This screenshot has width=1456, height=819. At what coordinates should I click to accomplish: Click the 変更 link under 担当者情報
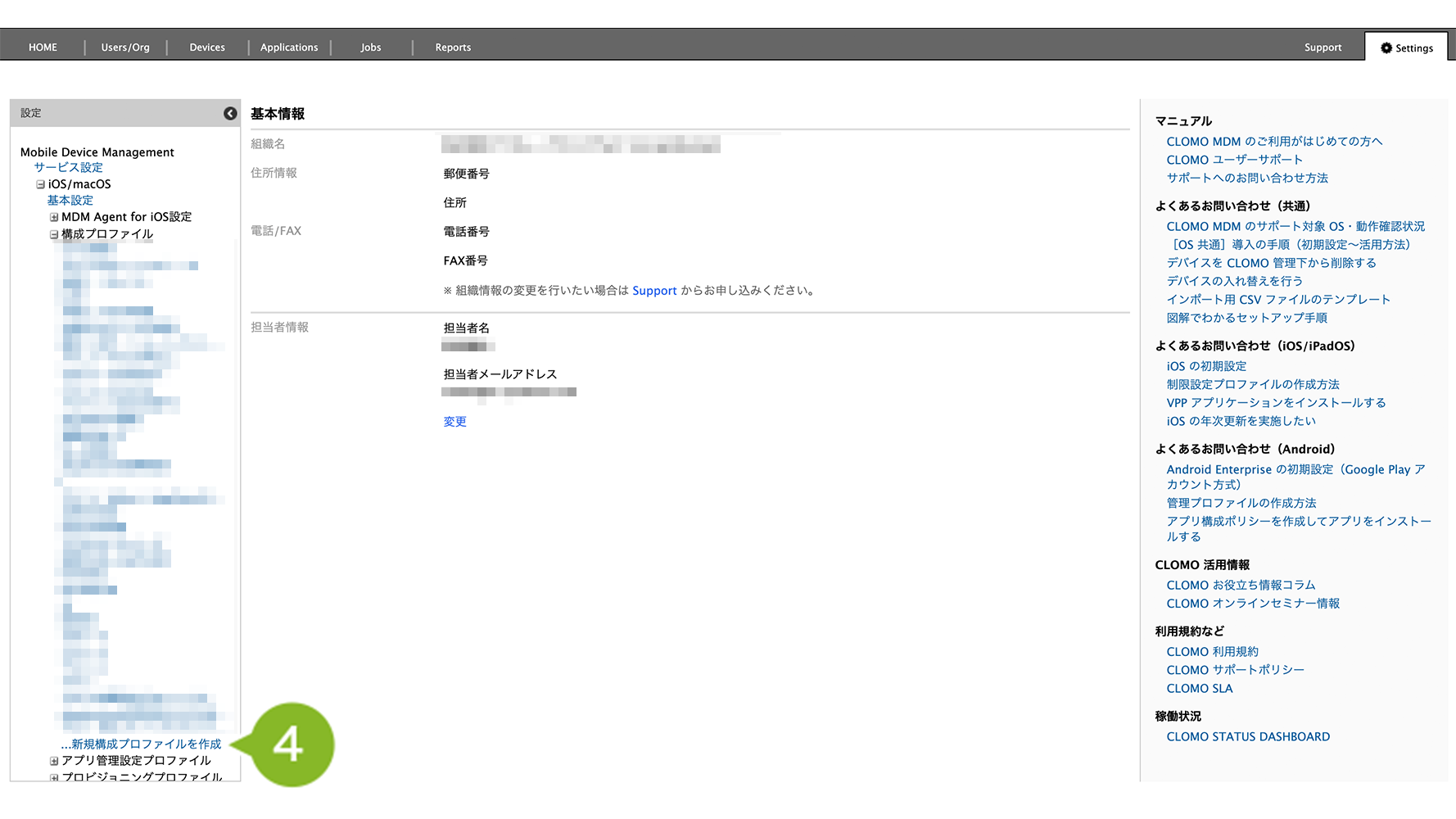point(454,422)
